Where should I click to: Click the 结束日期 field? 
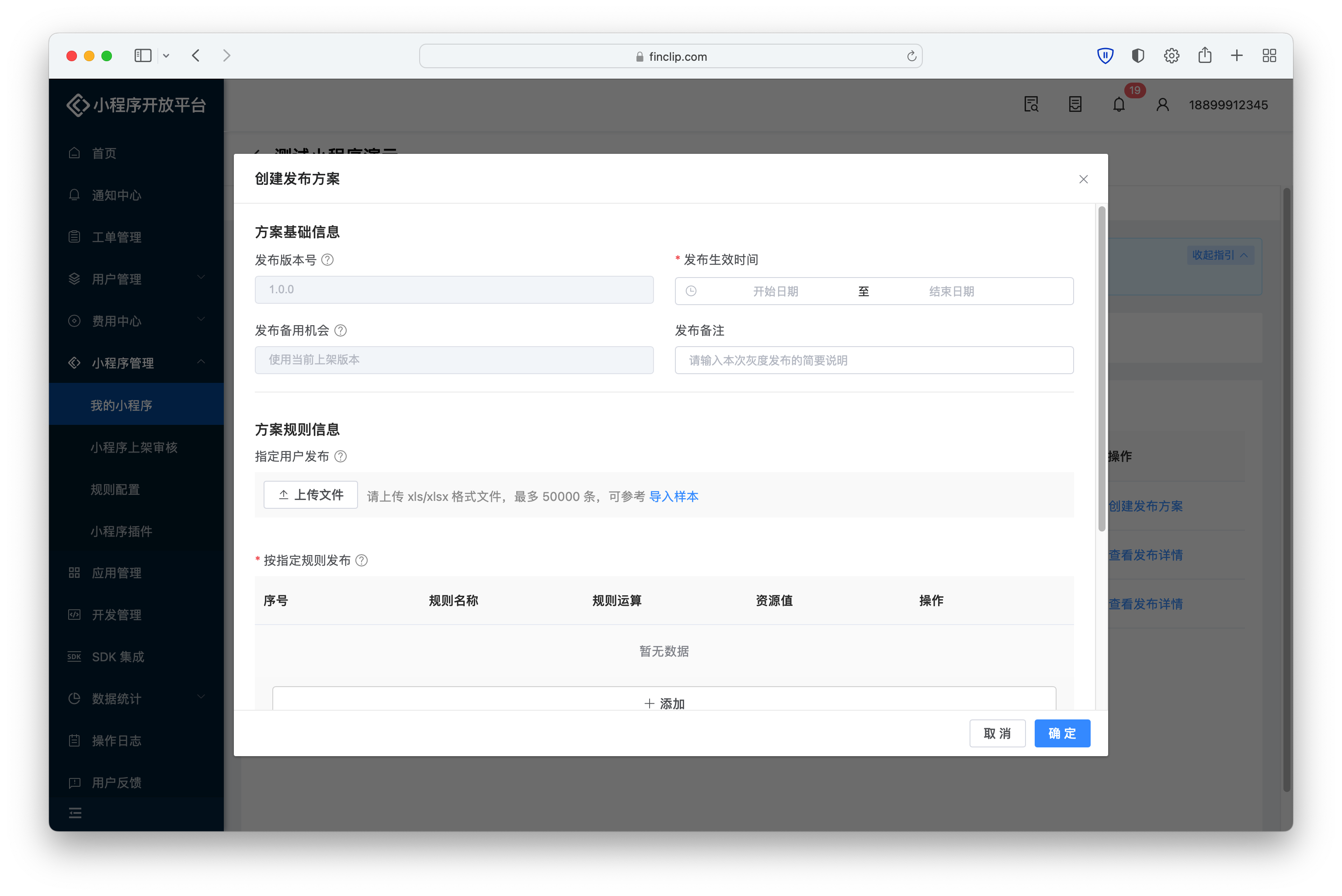952,291
